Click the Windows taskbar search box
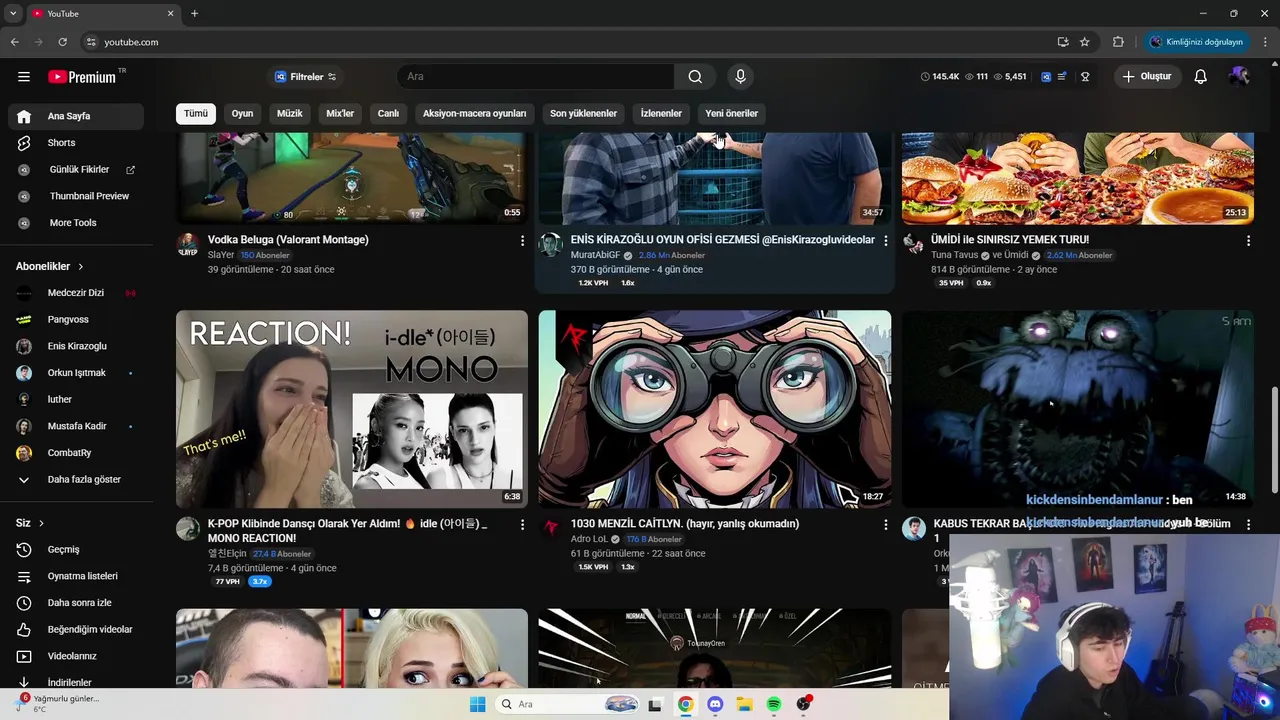The image size is (1280, 720). pos(569,704)
